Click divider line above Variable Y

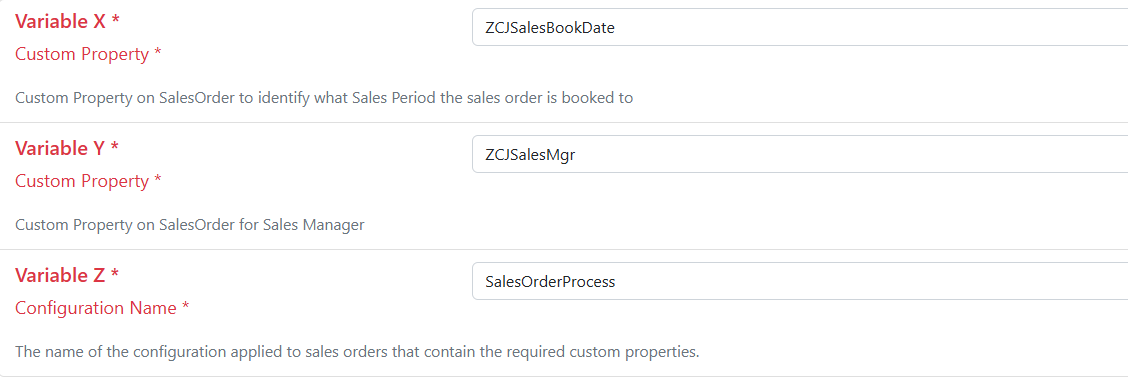pos(564,122)
